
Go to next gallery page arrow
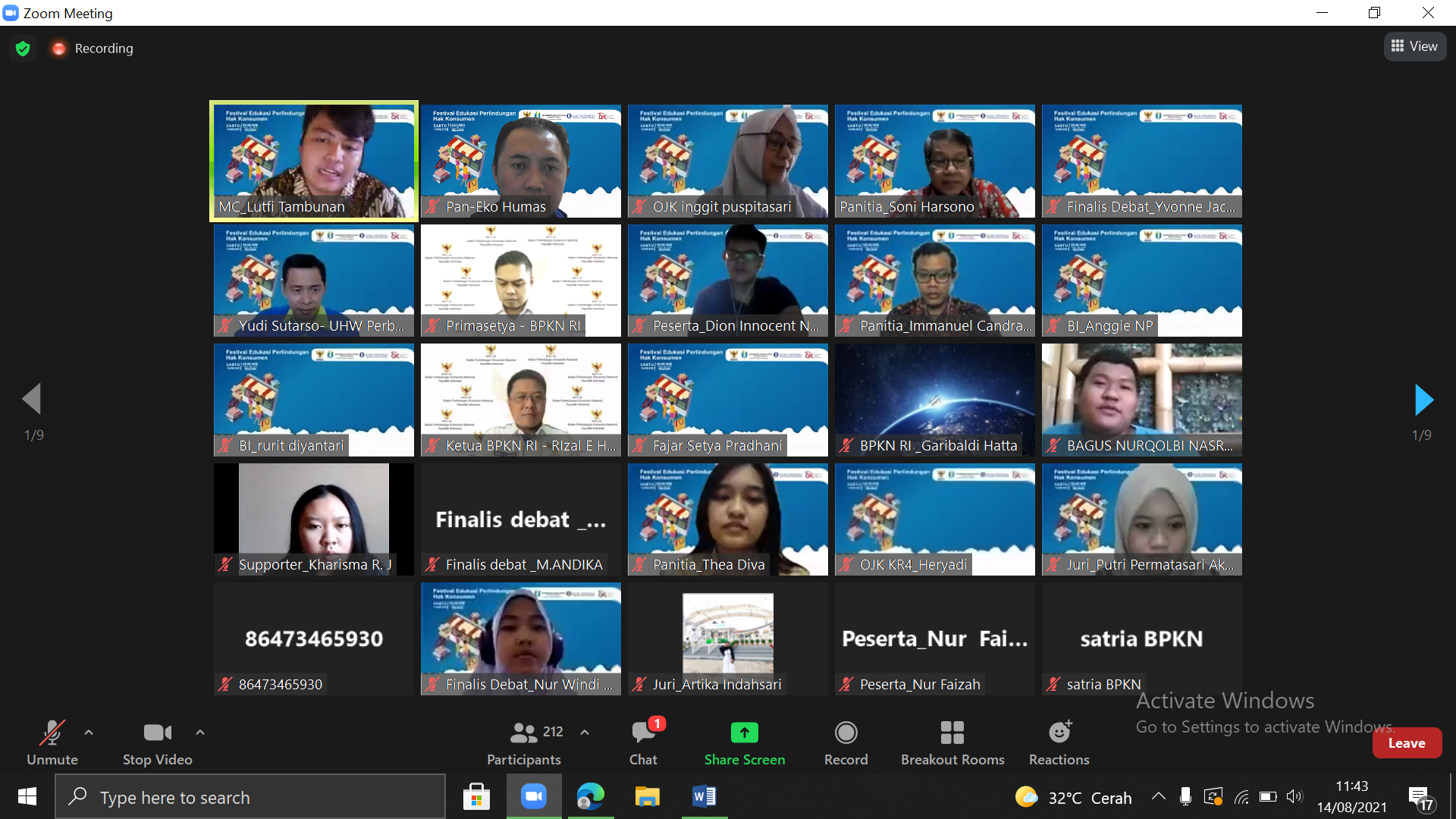click(x=1424, y=400)
